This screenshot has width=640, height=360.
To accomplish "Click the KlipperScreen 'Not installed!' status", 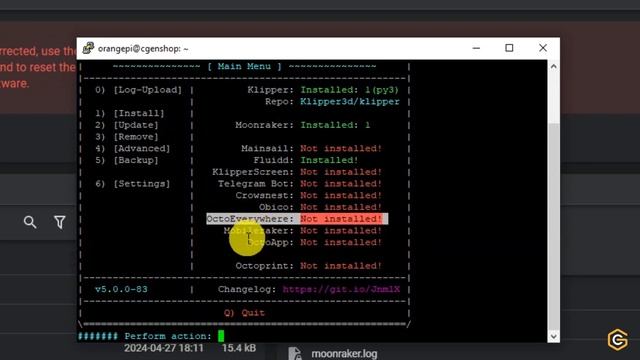I will (x=341, y=172).
